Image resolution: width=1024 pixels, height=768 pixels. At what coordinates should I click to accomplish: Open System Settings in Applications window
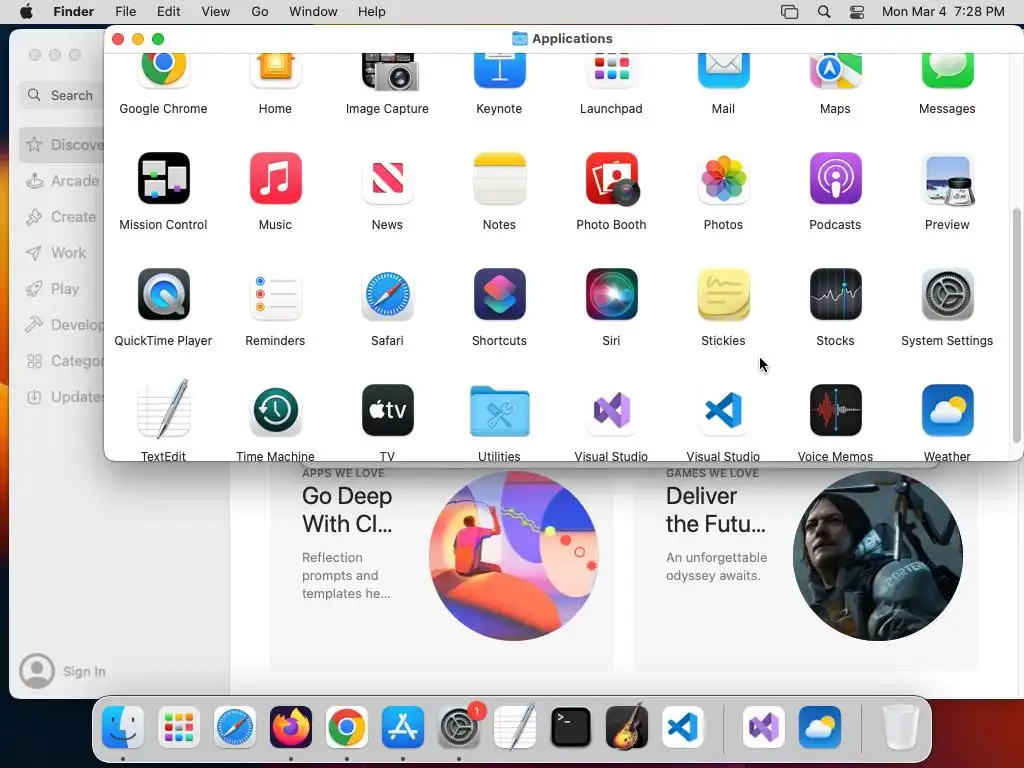point(947,294)
